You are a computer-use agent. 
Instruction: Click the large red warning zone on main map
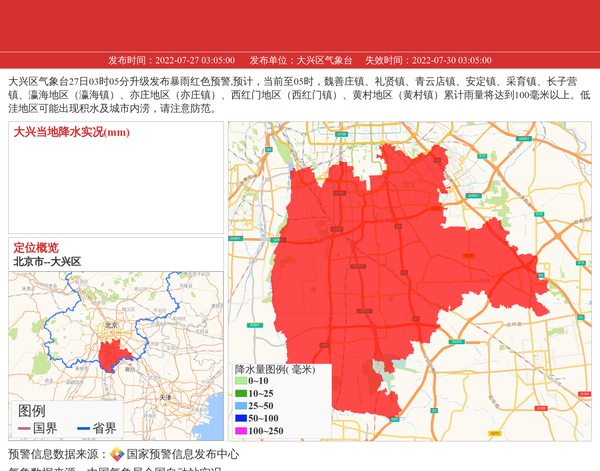(400, 250)
